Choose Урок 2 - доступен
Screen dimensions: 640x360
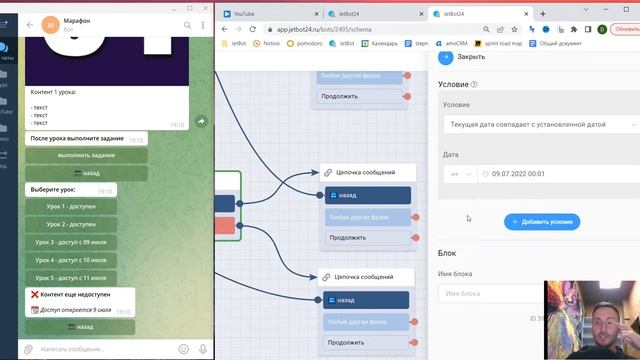click(x=71, y=224)
